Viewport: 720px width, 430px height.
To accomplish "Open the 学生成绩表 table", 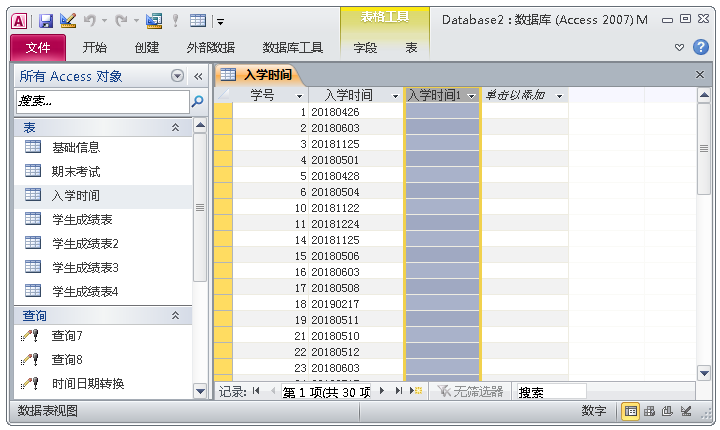I will (103, 219).
